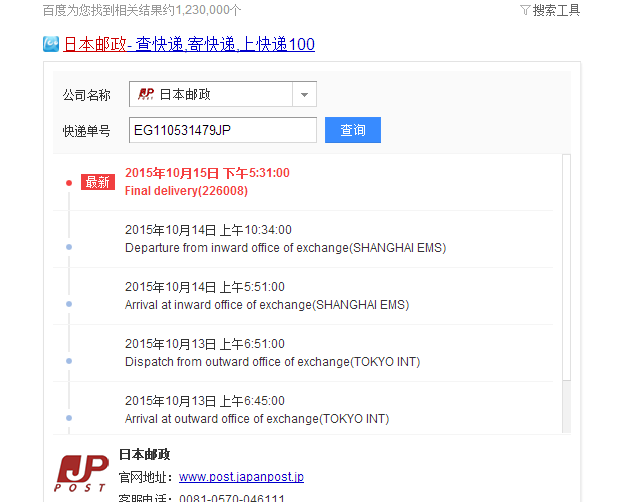Click the red latest-status timeline dot
This screenshot has width=639, height=502.
pos(69,183)
